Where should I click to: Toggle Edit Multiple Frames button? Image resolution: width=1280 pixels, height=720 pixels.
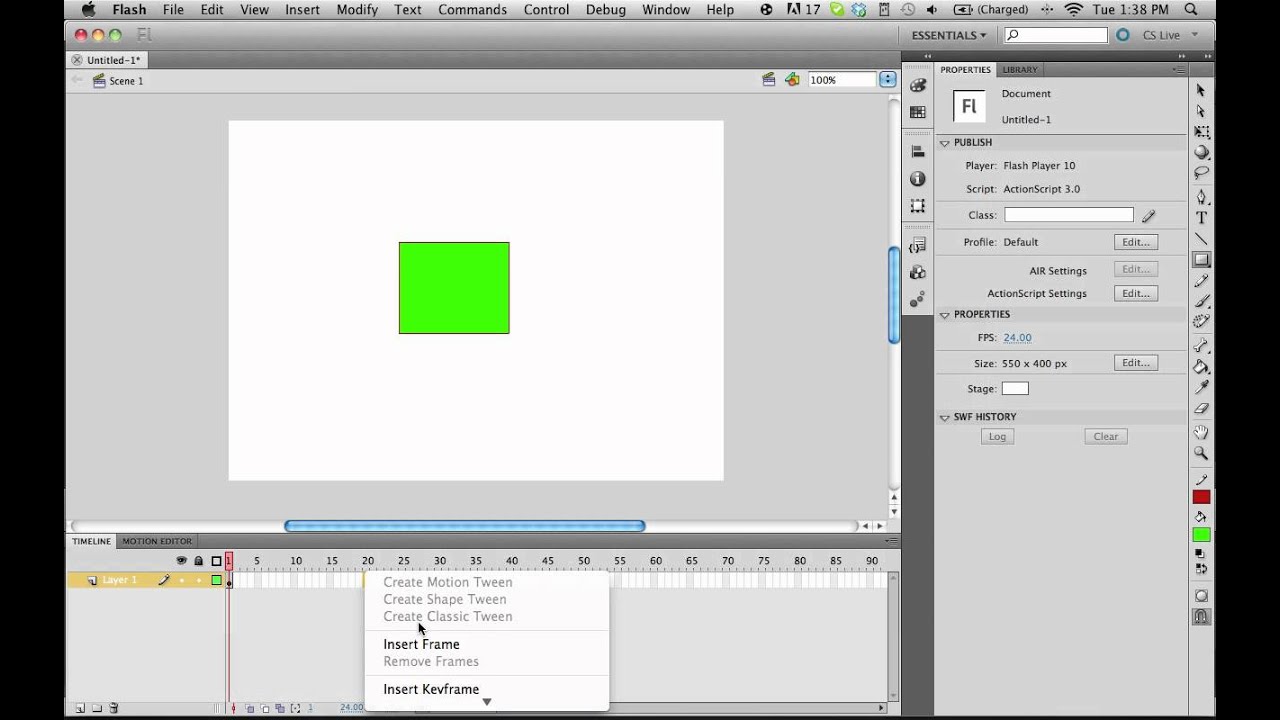click(280, 708)
